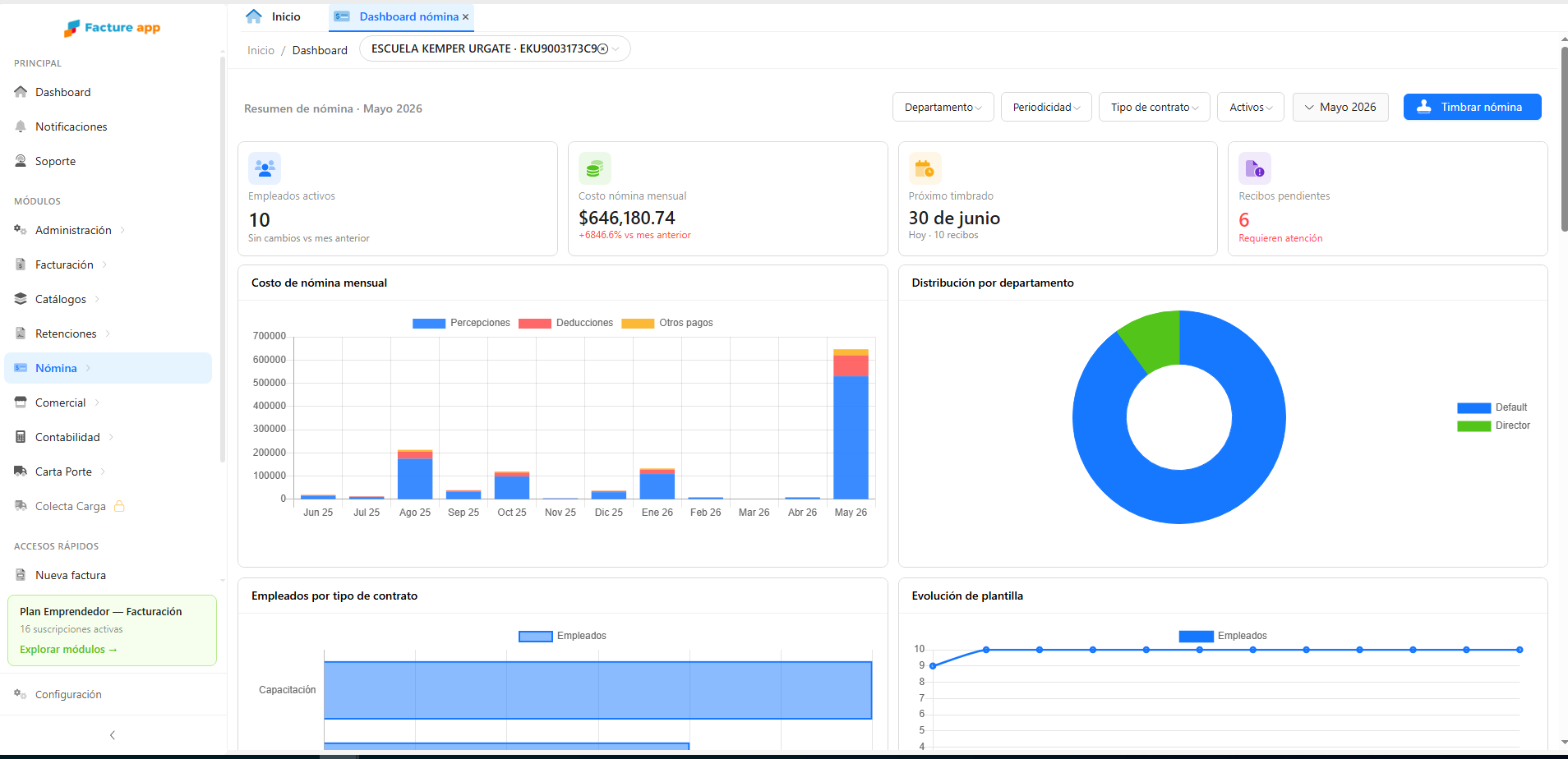Collapse the sidebar with the left chevron

(113, 735)
